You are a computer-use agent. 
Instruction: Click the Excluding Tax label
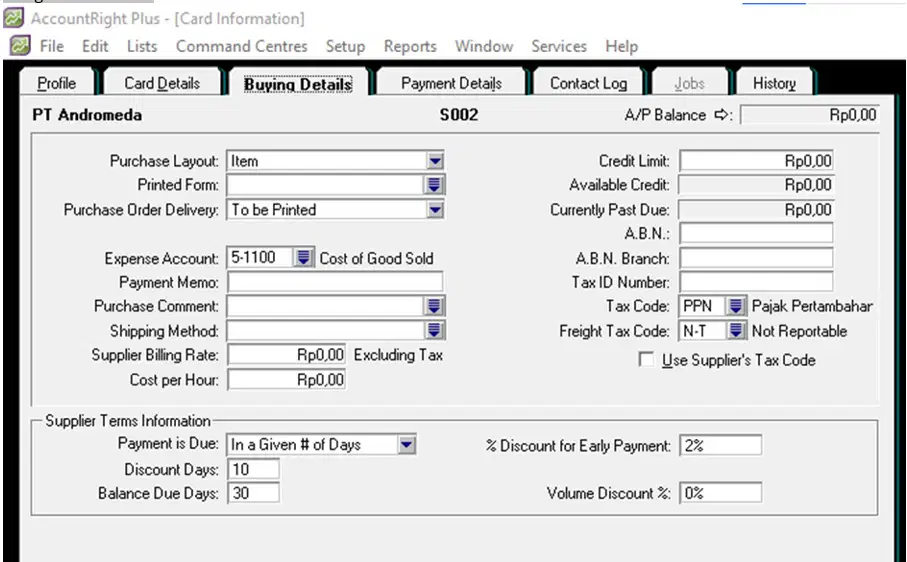(399, 354)
